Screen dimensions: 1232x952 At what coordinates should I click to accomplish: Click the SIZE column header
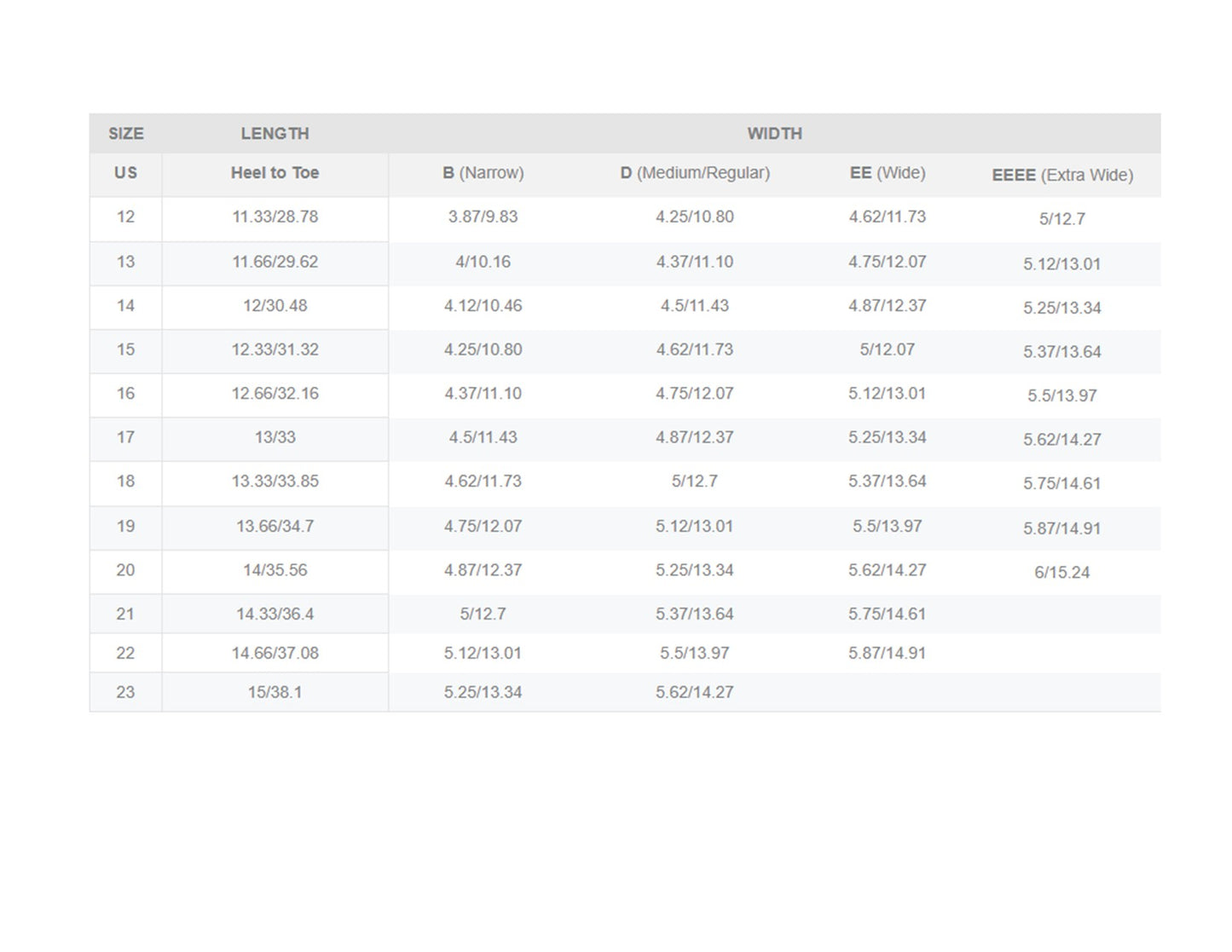(125, 134)
